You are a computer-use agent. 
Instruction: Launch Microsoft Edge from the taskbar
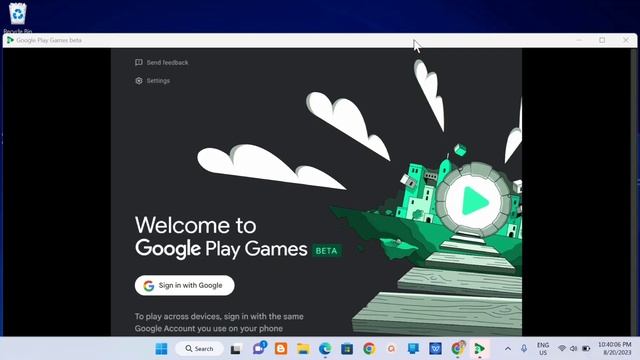[325, 349]
